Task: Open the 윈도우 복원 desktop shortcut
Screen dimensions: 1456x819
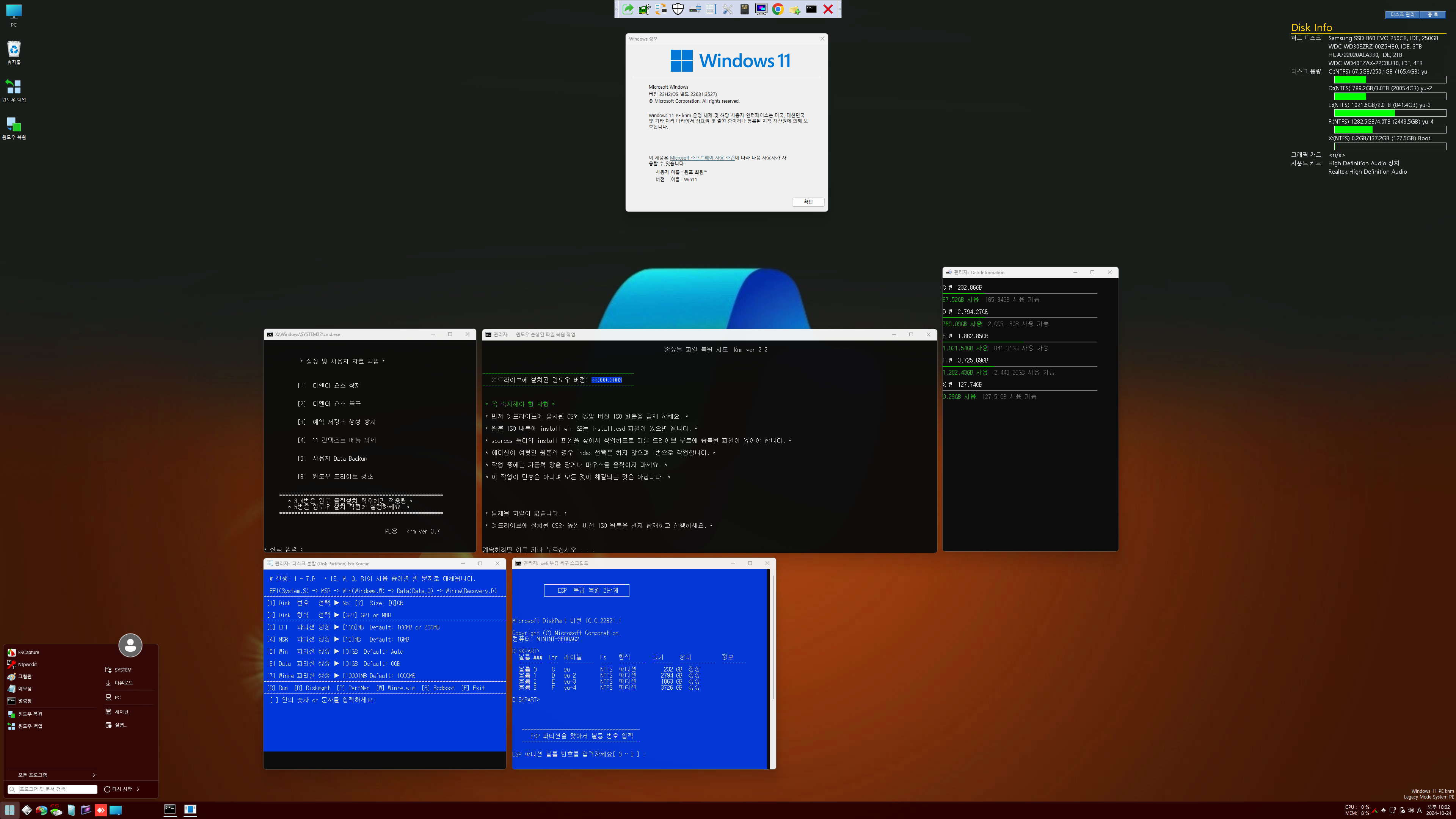Action: 14,128
